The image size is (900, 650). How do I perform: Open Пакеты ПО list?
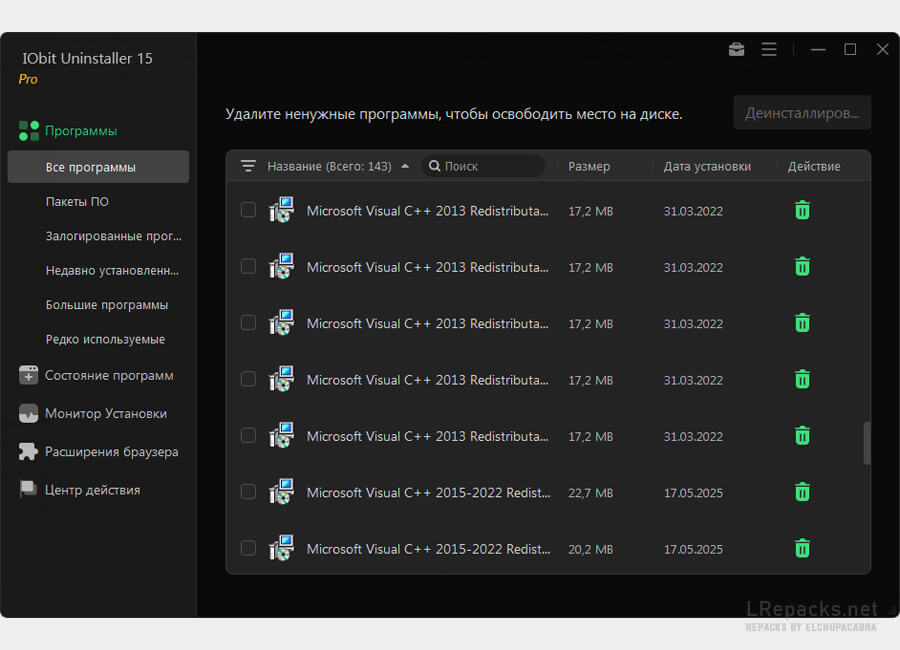pyautogui.click(x=77, y=202)
